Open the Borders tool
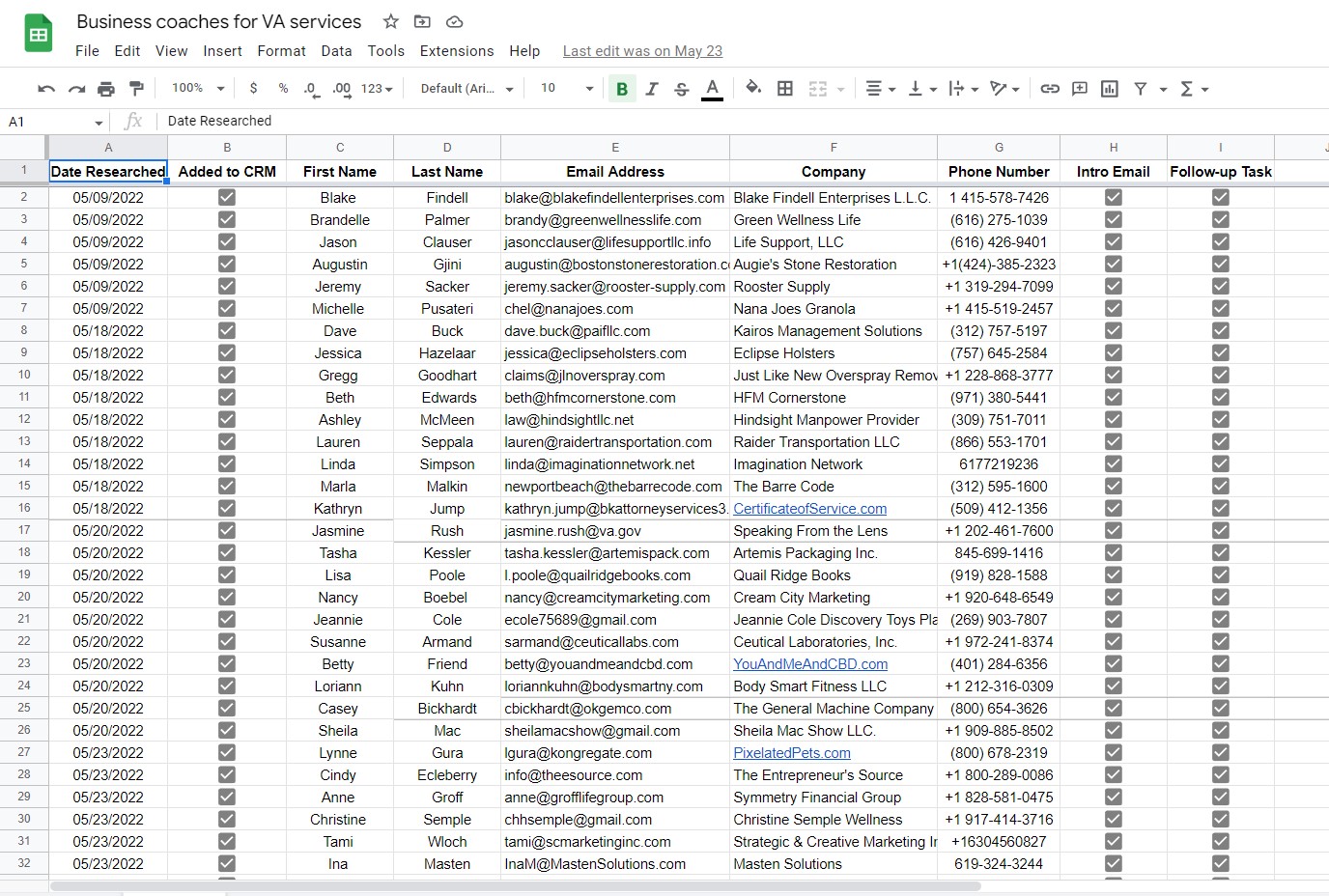1329x896 pixels. [x=785, y=89]
